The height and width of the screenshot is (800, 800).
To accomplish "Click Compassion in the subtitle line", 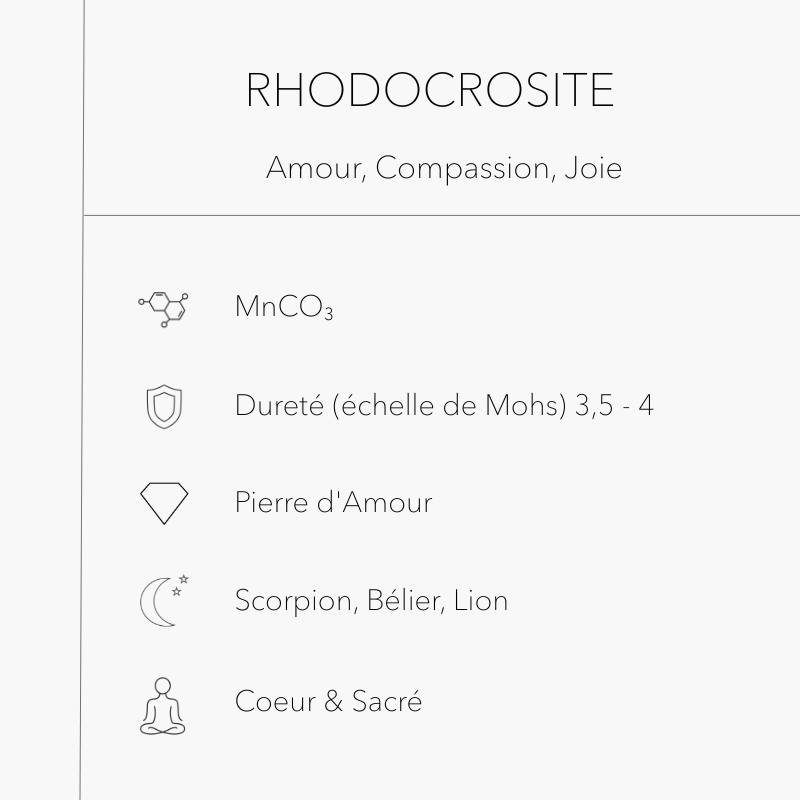I will click(462, 168).
